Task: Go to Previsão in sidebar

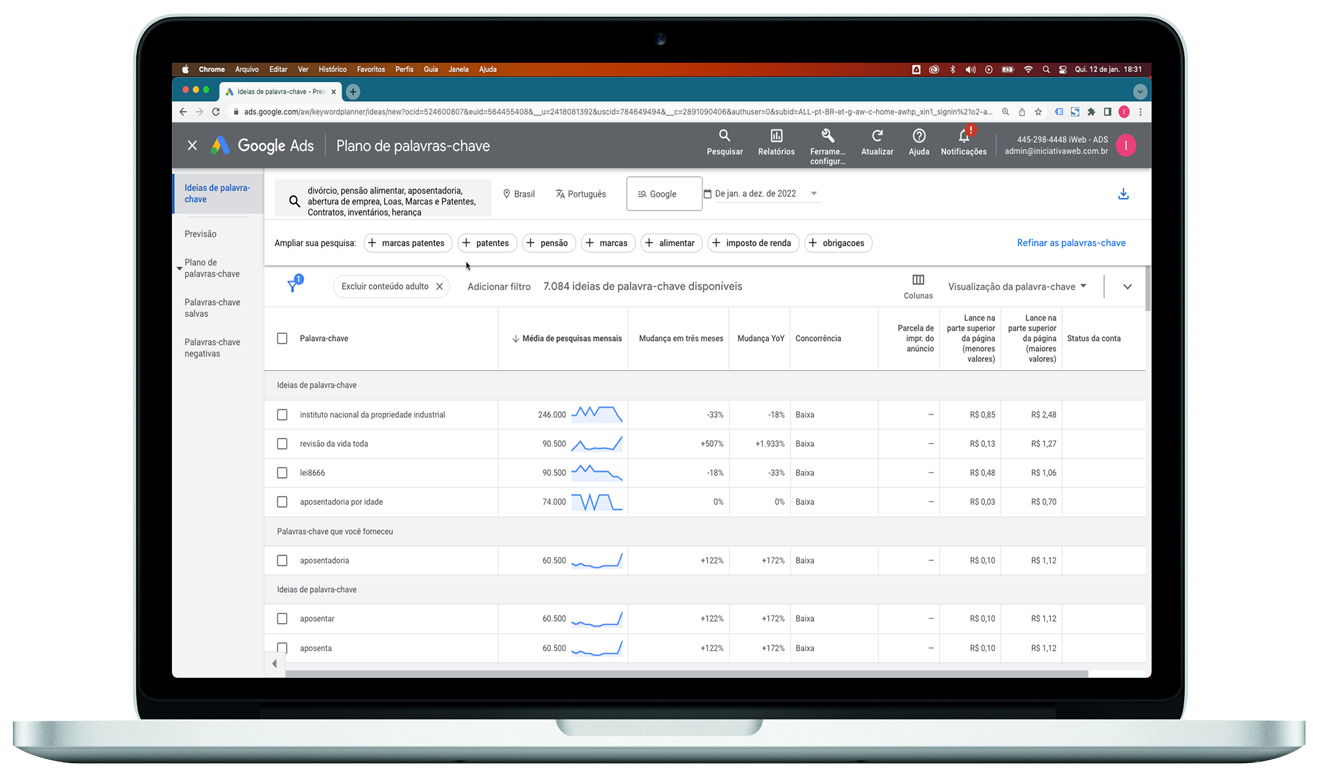Action: pos(200,234)
